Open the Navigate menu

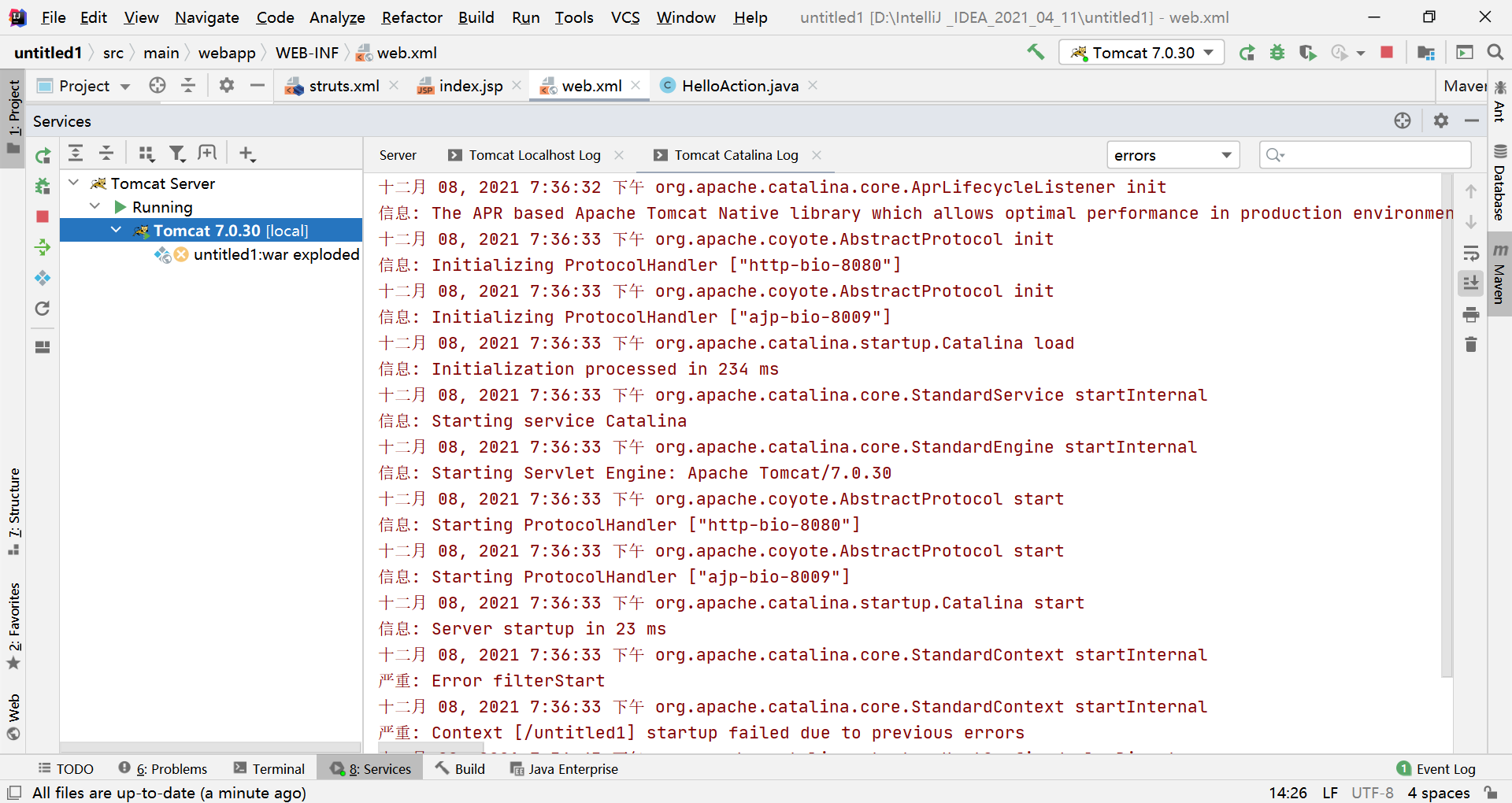[x=206, y=17]
